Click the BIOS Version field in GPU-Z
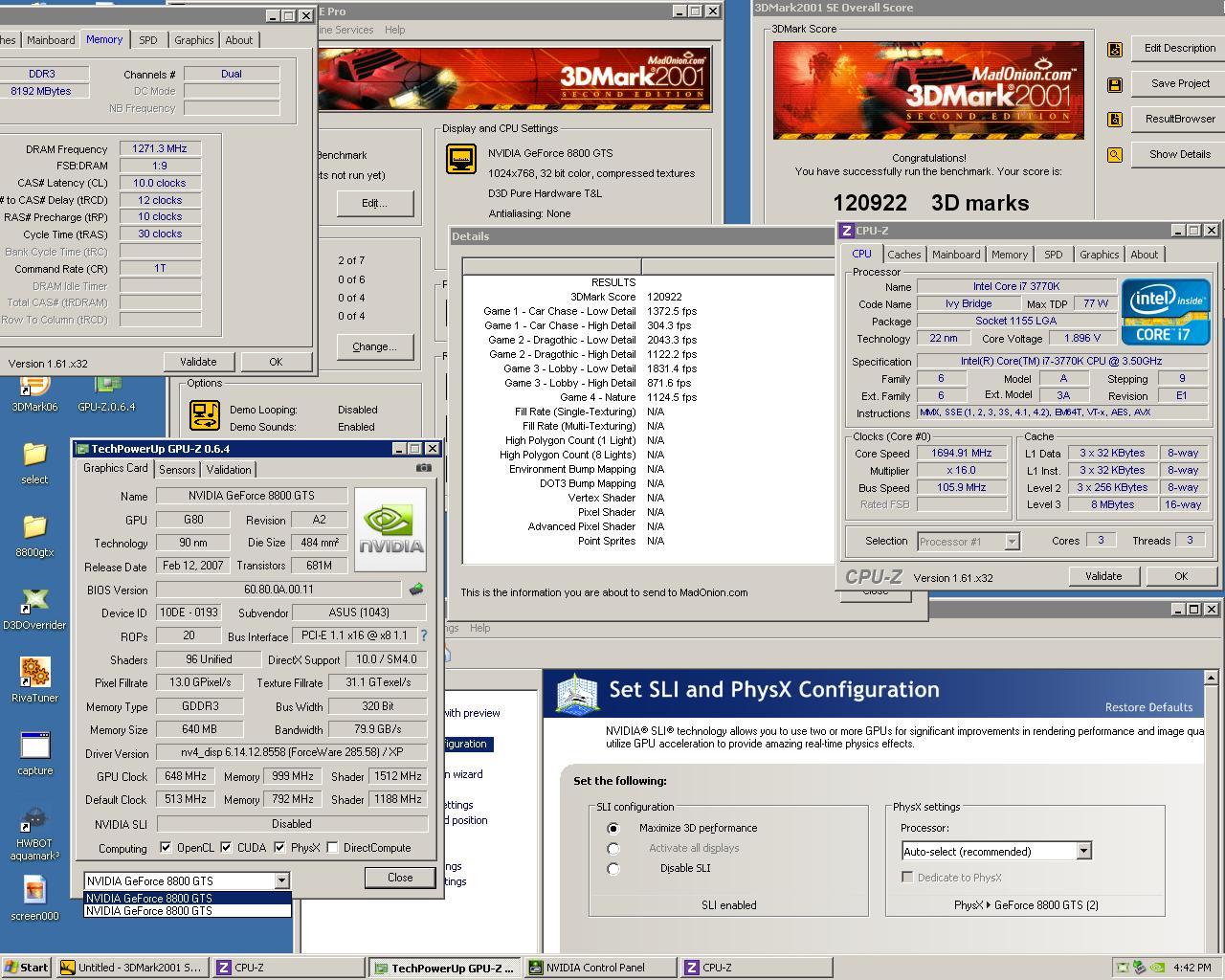 click(x=278, y=590)
